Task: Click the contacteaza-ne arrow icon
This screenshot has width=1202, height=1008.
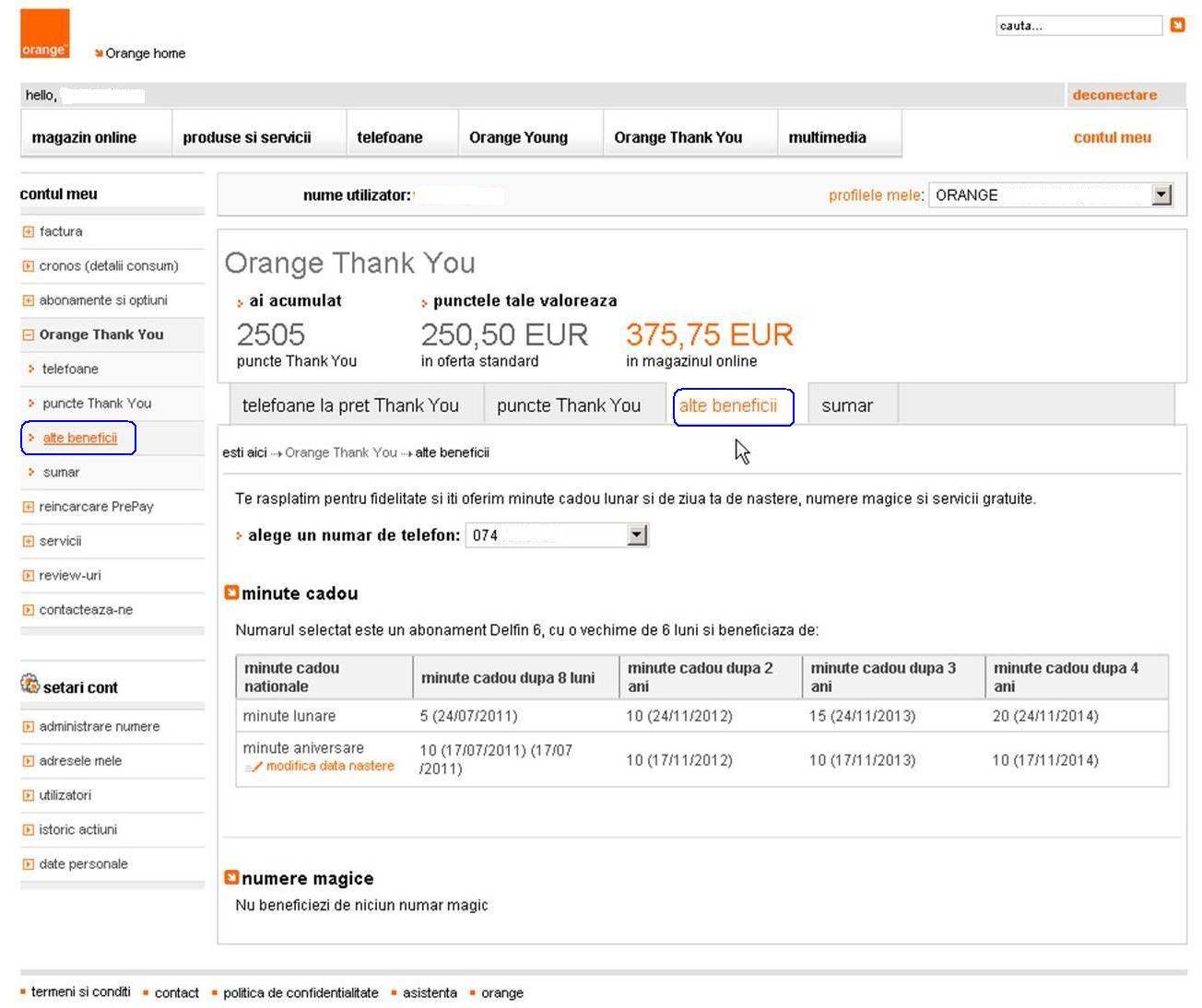Action: click(28, 610)
